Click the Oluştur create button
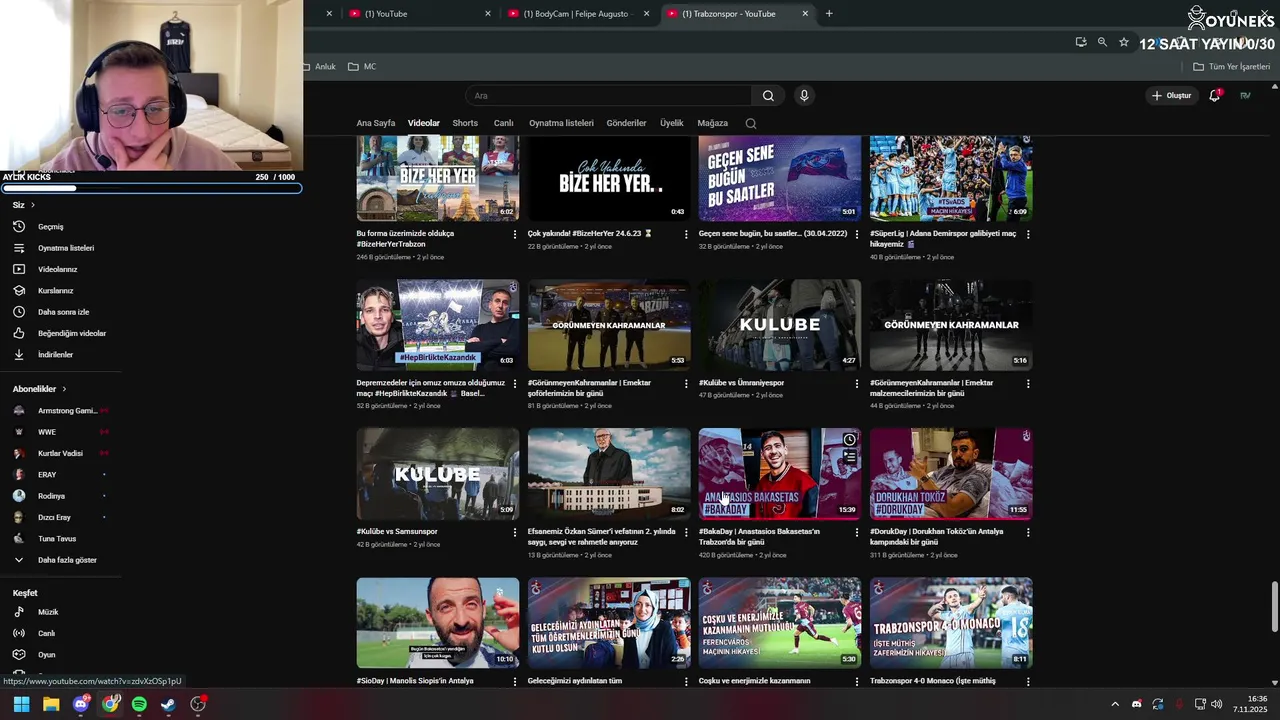 click(x=1172, y=96)
